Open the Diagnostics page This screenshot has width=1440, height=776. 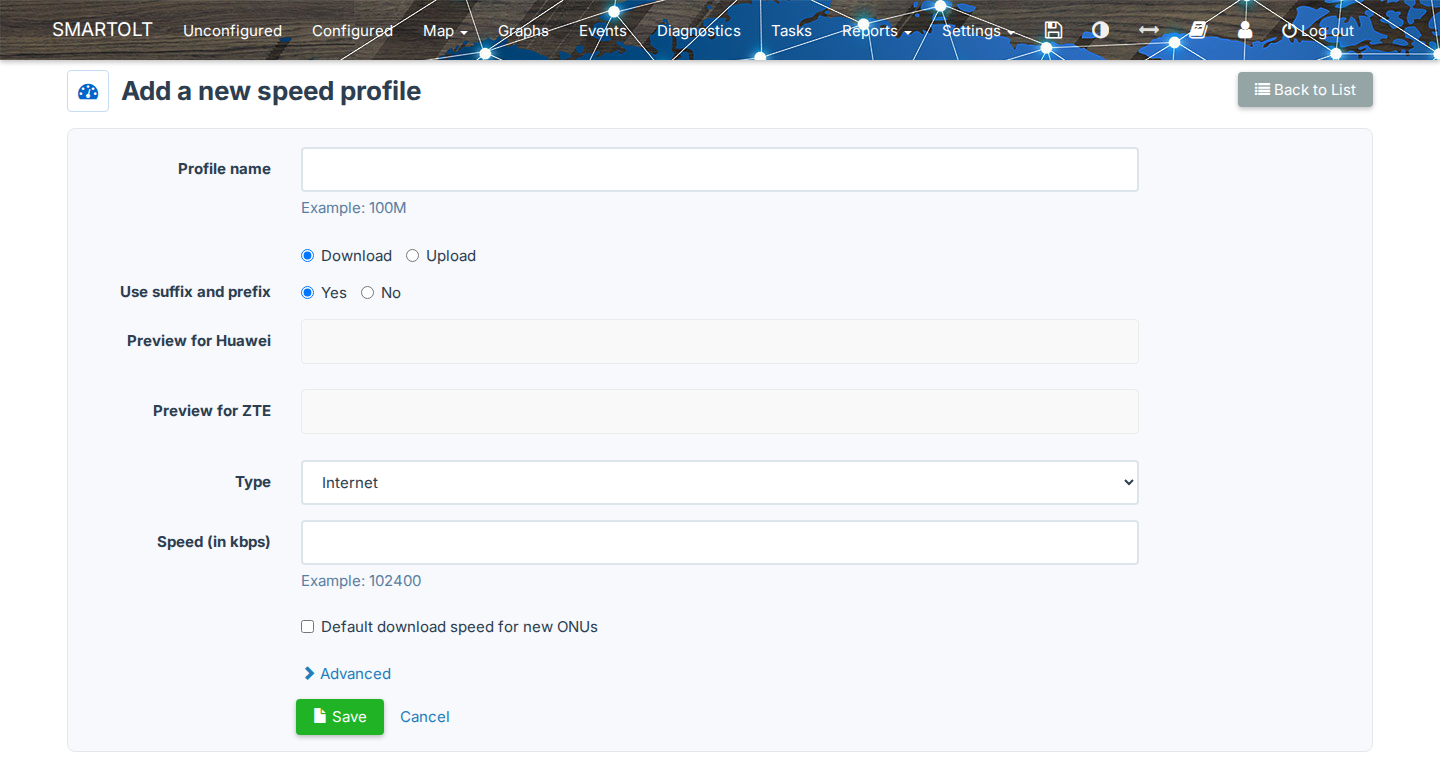(x=699, y=31)
